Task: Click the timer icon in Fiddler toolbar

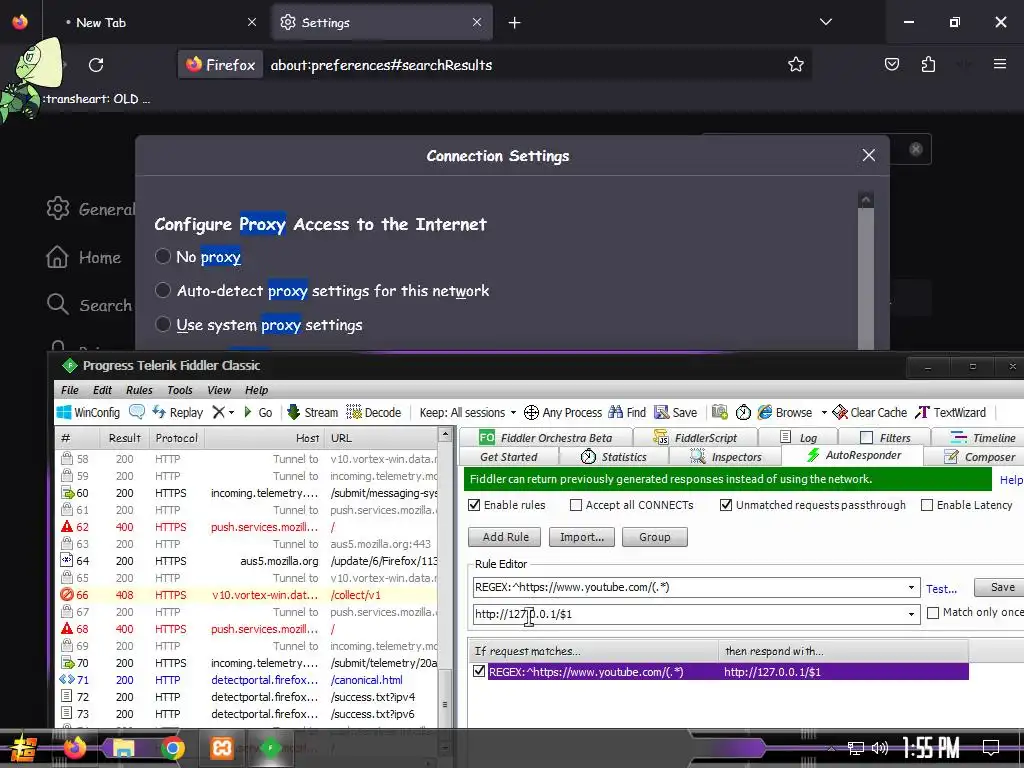Action: pyautogui.click(x=743, y=412)
